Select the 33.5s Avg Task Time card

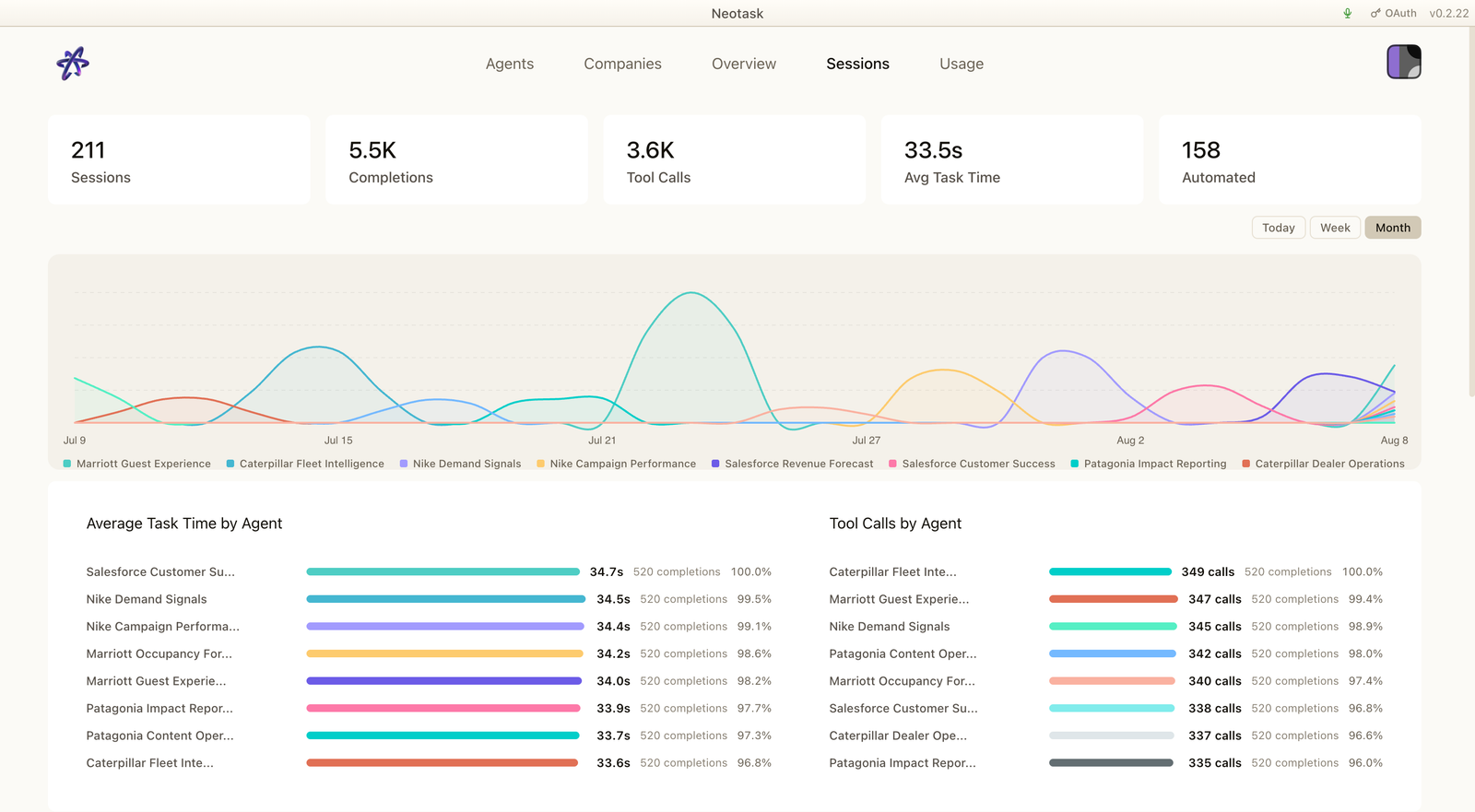point(1012,159)
